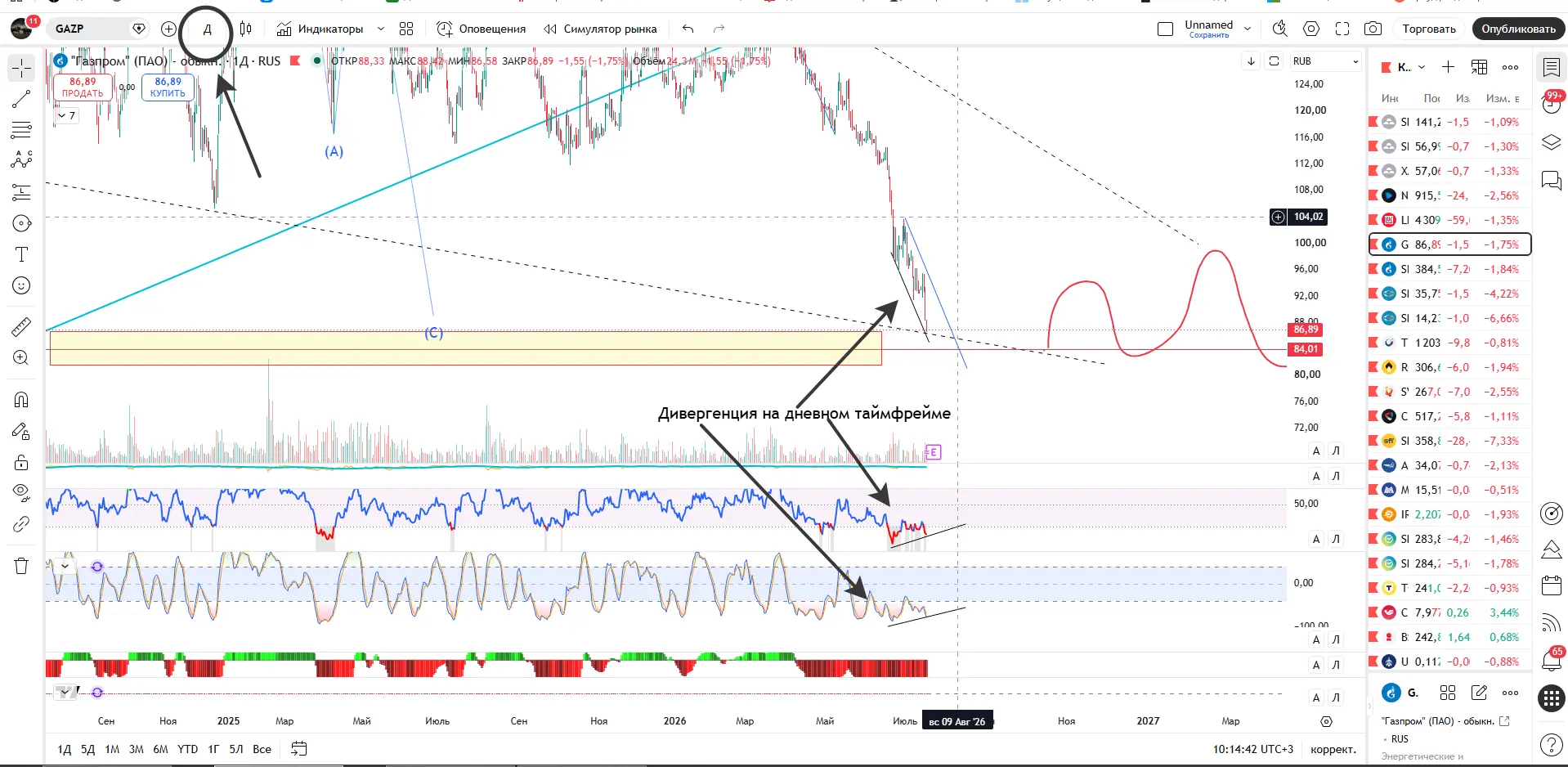
Task: Open the layout grid selector
Action: 406,29
